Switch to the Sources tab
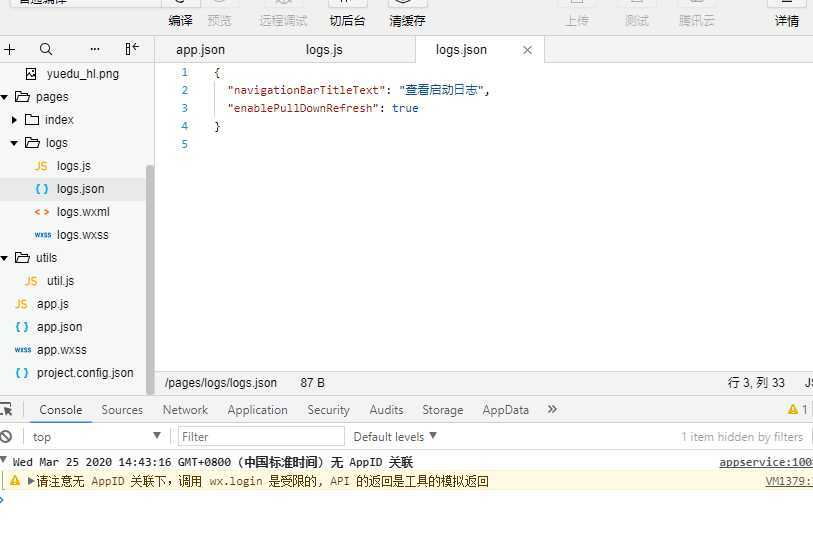Viewport: 813px width, 539px height. (x=122, y=410)
